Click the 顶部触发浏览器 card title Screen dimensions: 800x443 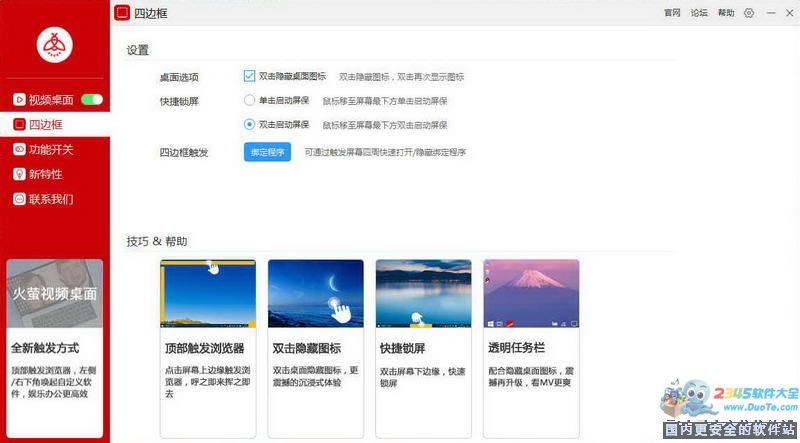205,349
